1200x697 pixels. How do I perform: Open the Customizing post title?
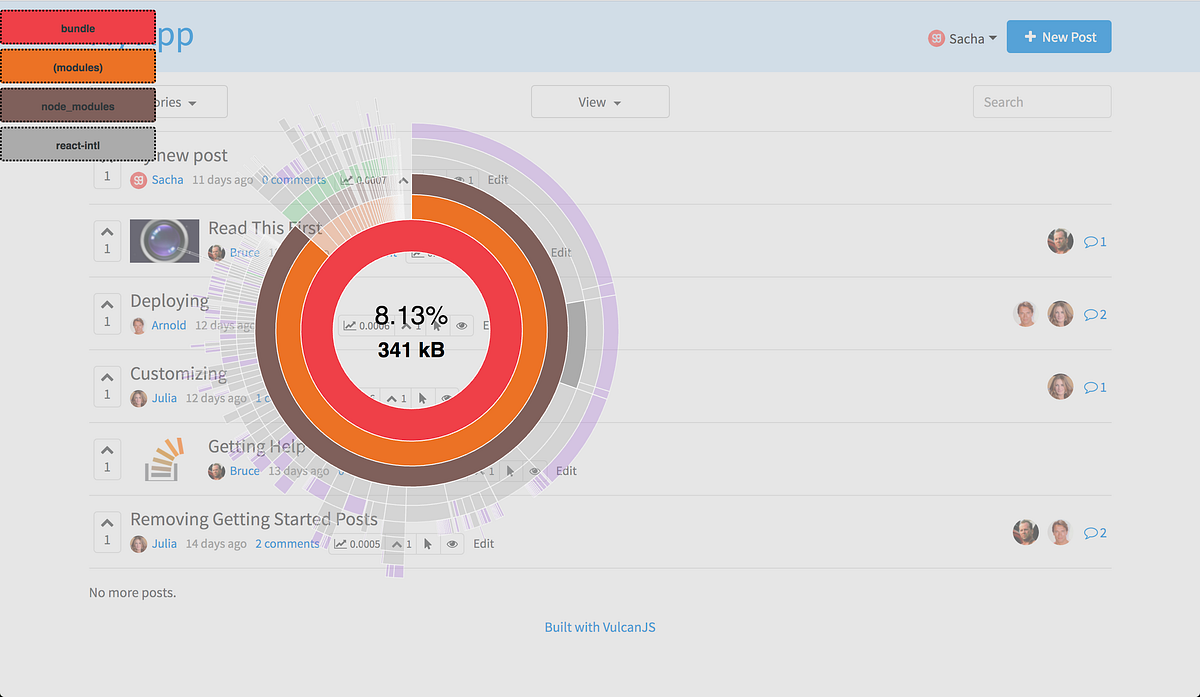click(178, 374)
